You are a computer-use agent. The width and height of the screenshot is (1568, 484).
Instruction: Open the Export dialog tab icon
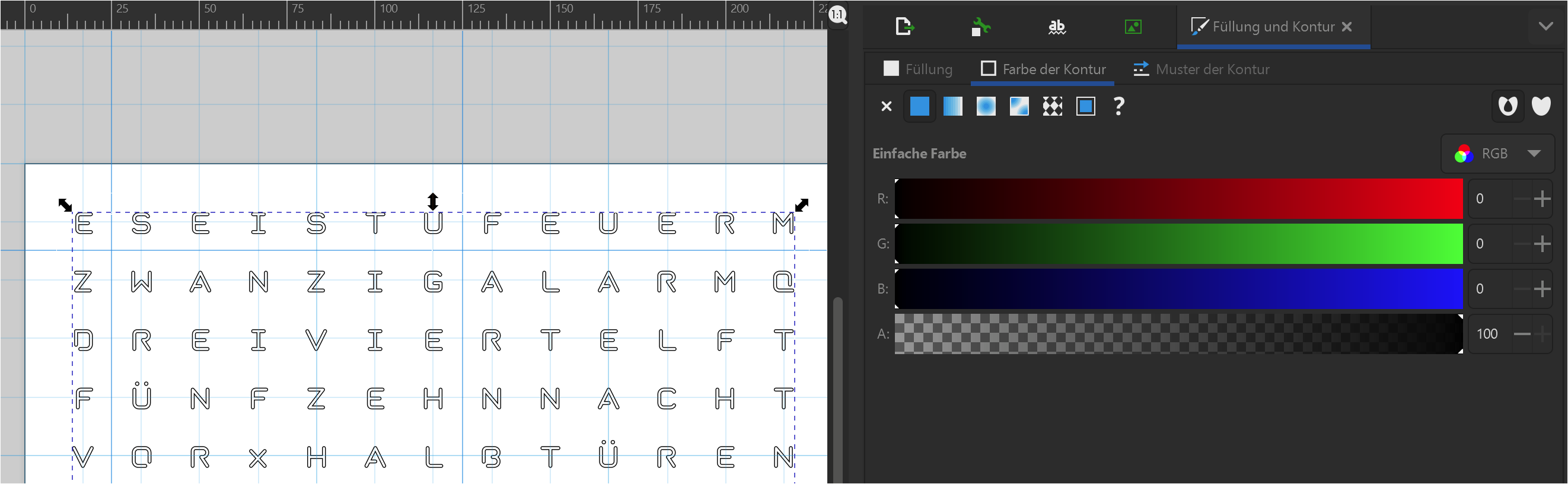pyautogui.click(x=904, y=27)
